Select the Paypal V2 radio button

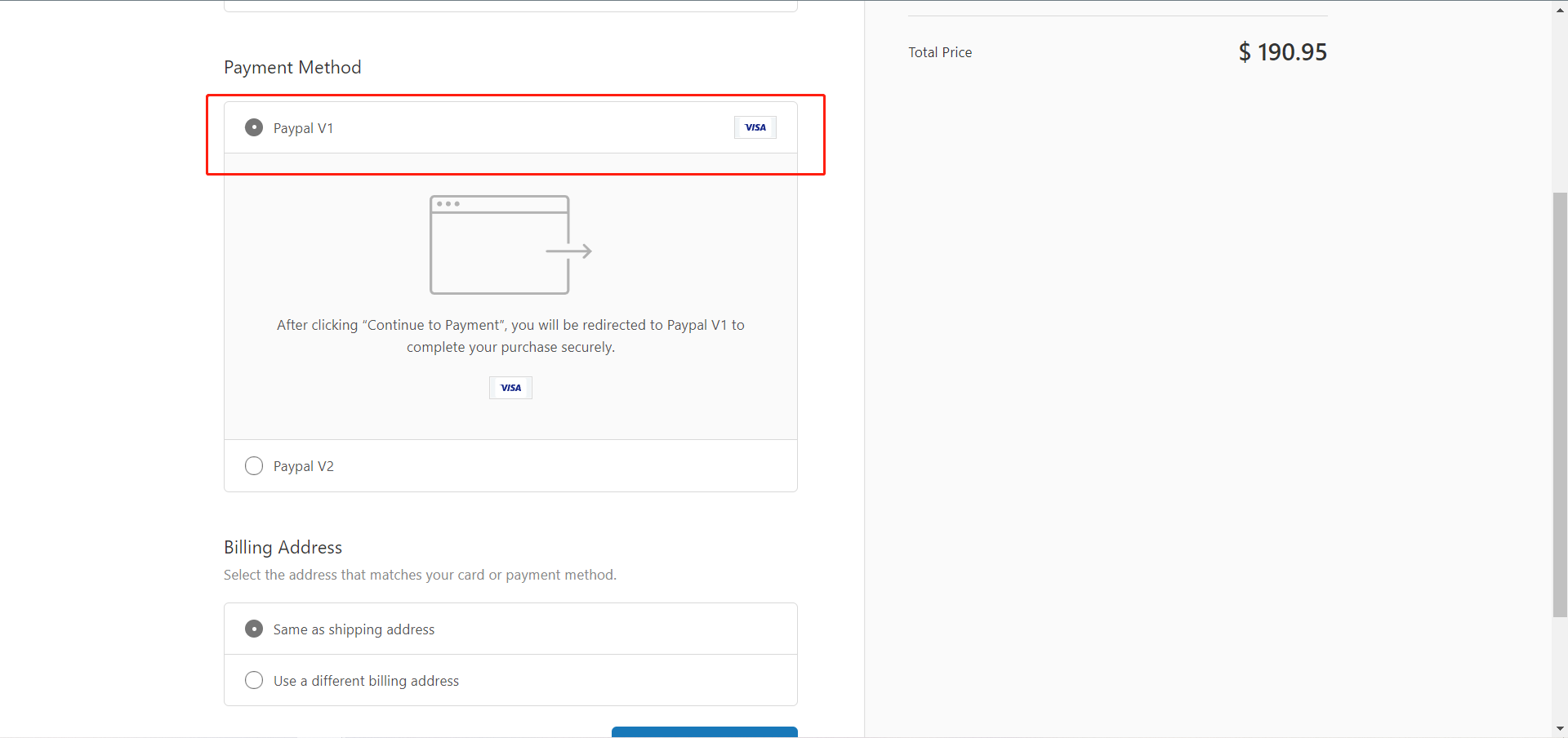click(x=254, y=465)
